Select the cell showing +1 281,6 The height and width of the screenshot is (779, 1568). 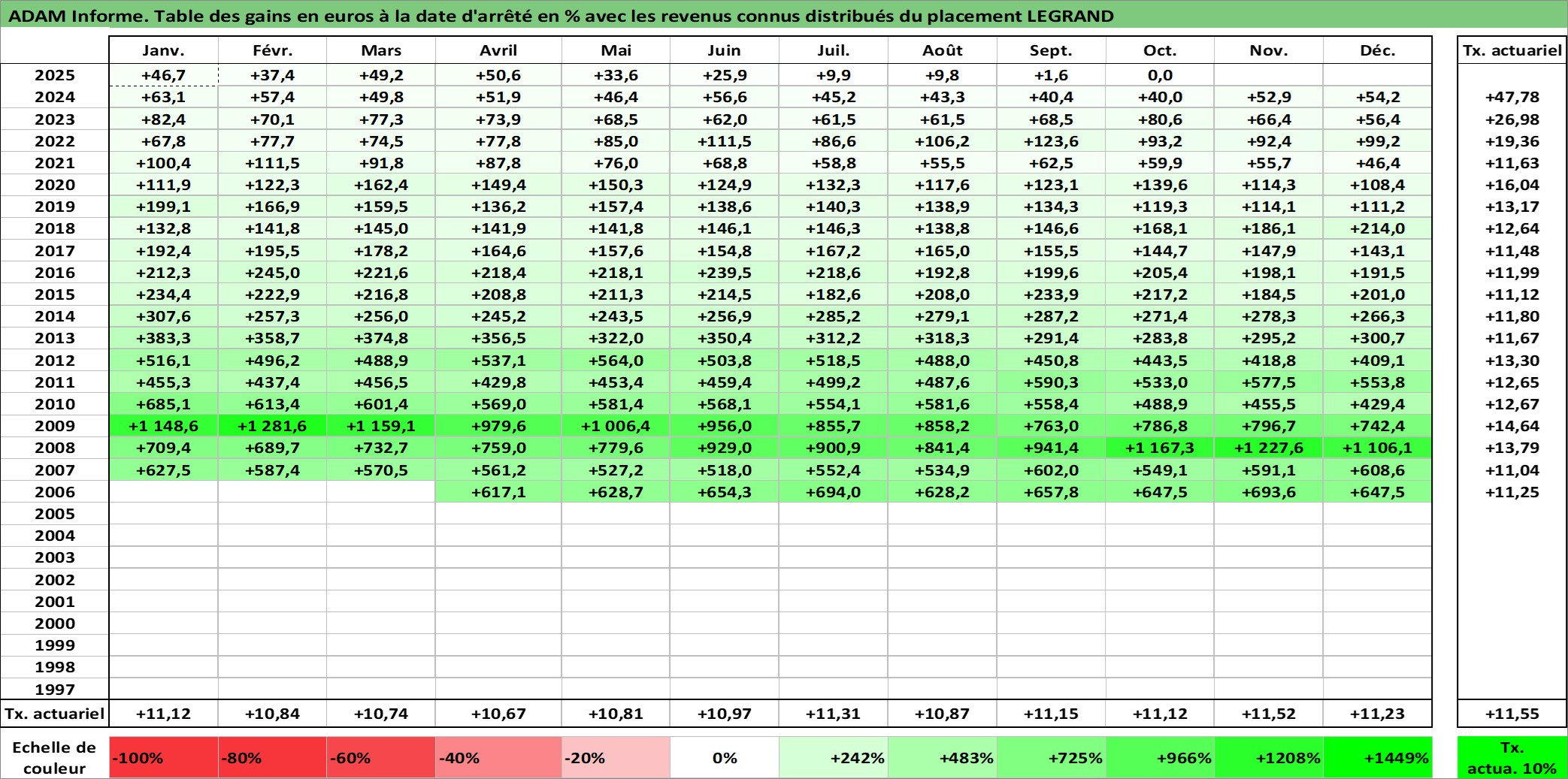[272, 426]
